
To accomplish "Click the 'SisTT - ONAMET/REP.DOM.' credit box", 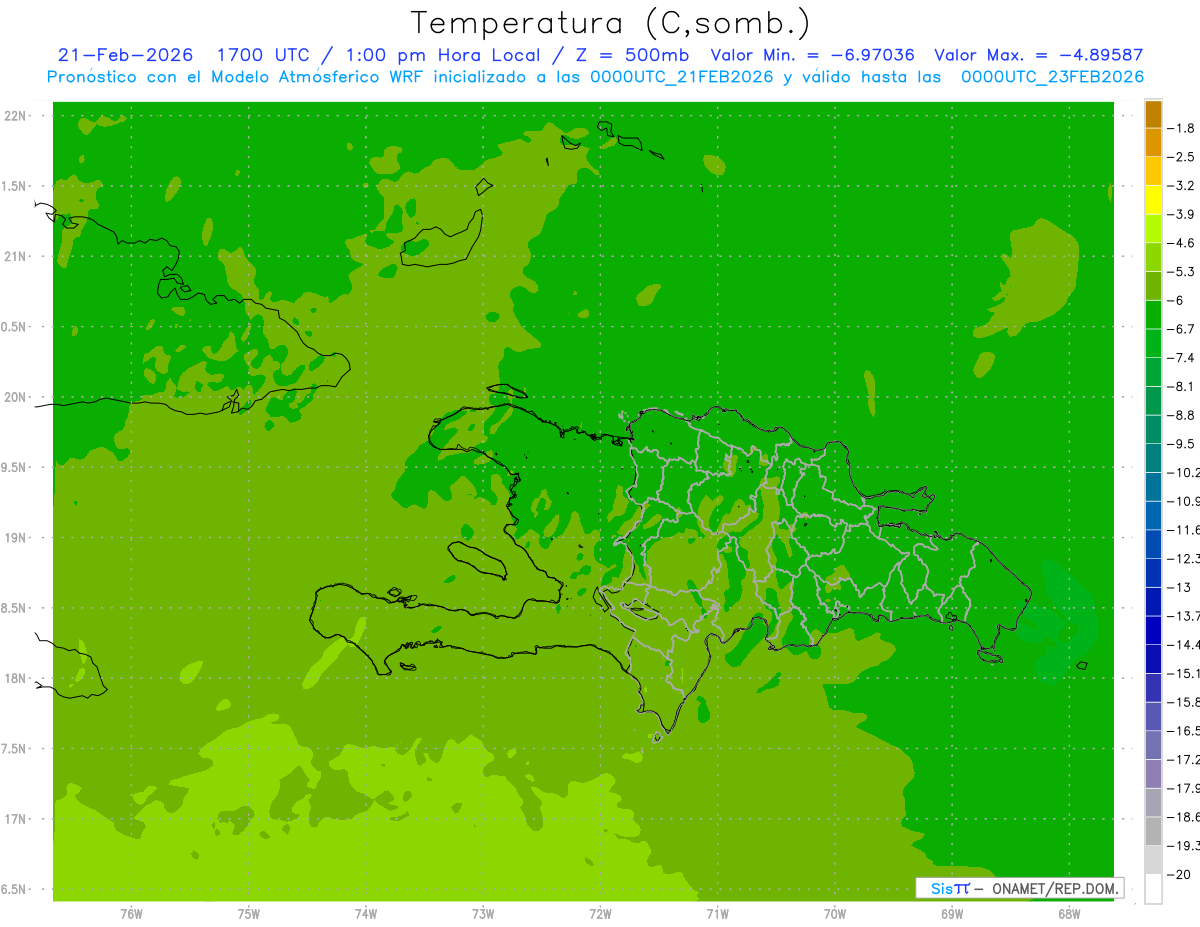I will 1019,888.
